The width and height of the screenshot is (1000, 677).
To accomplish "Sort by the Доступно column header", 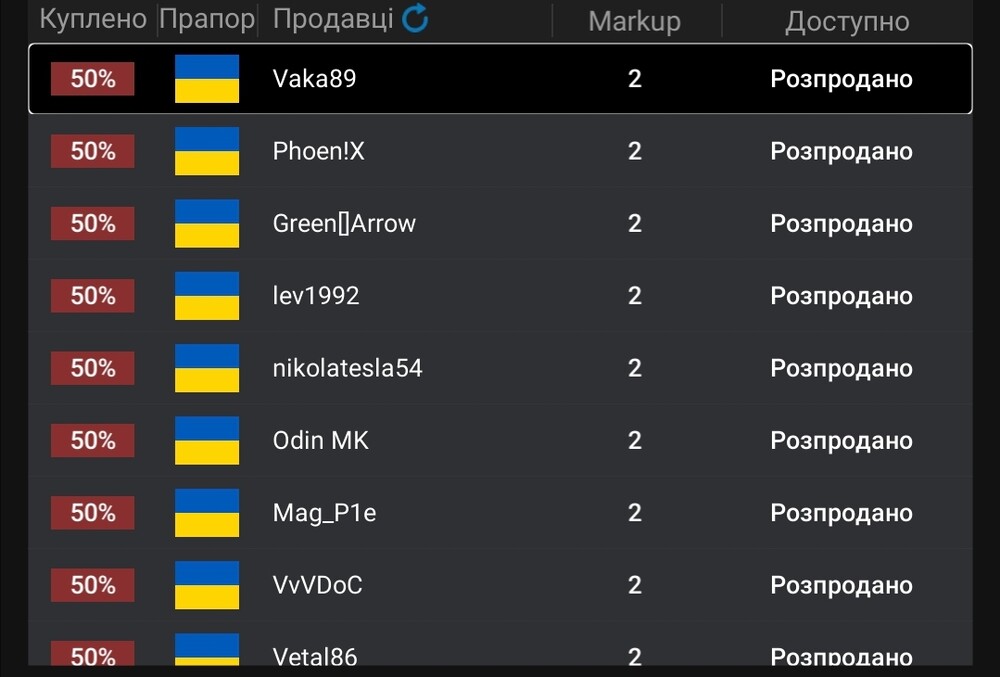I will (x=847, y=22).
